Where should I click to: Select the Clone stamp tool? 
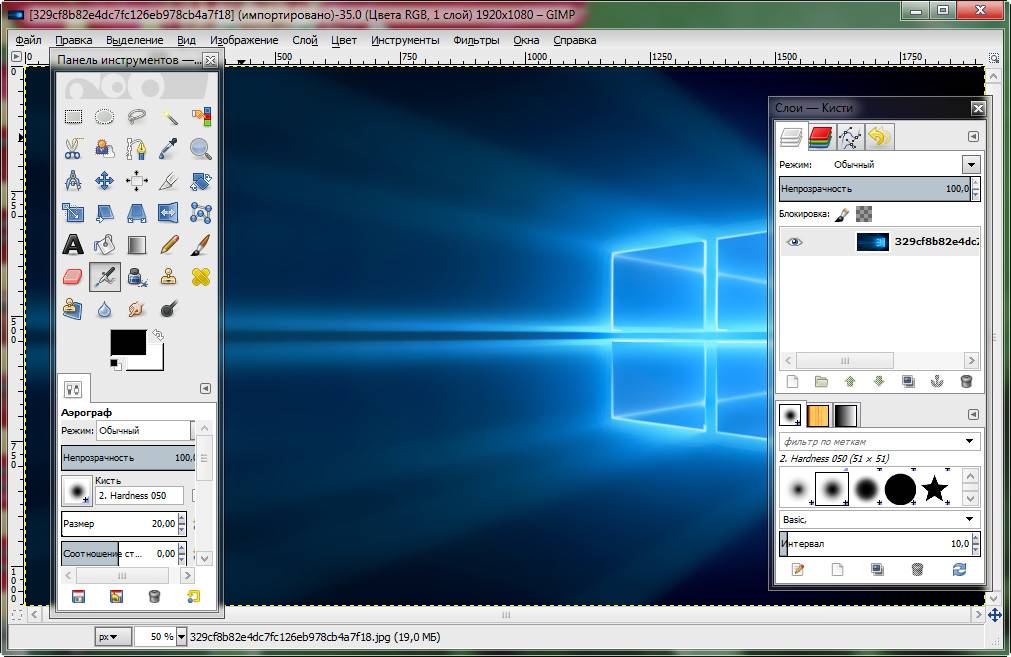169,277
